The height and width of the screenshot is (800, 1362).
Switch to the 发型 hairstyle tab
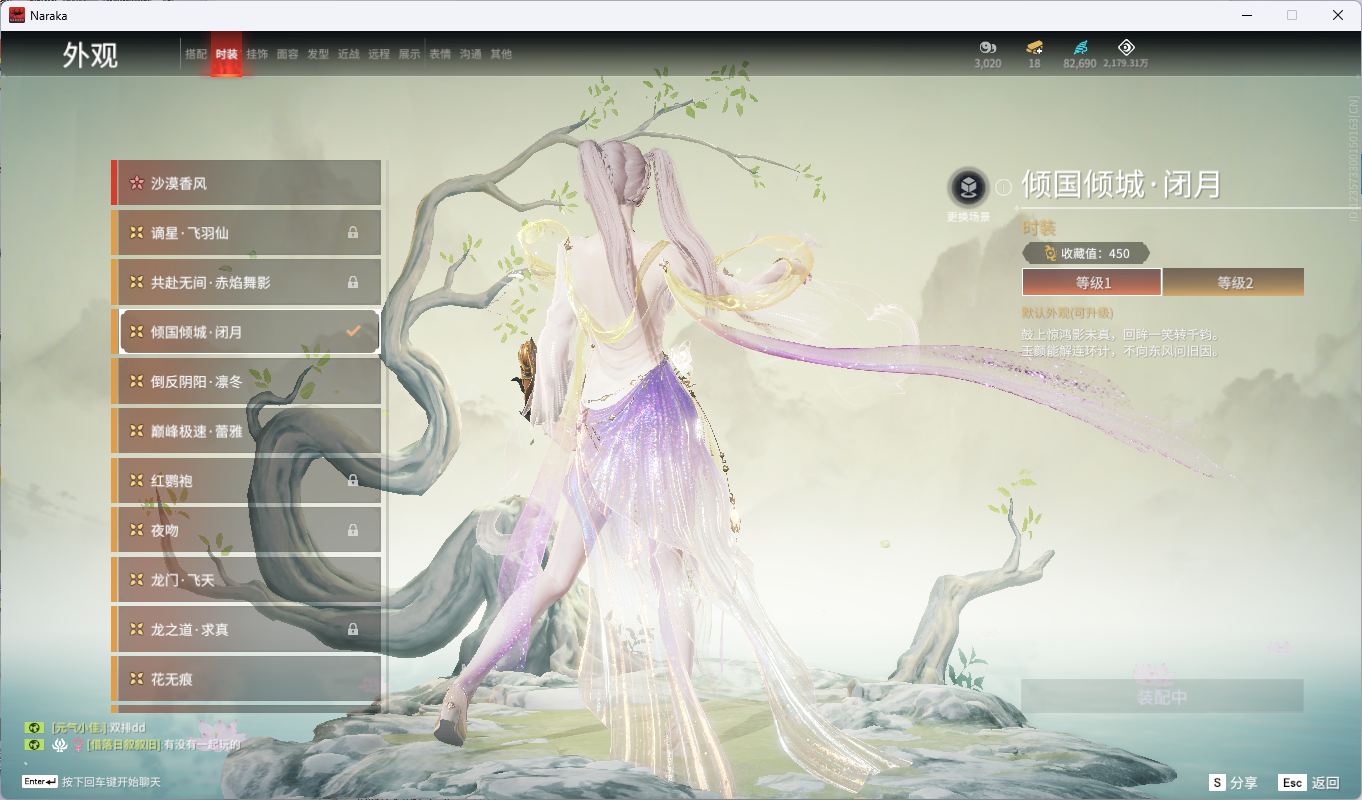click(x=318, y=54)
